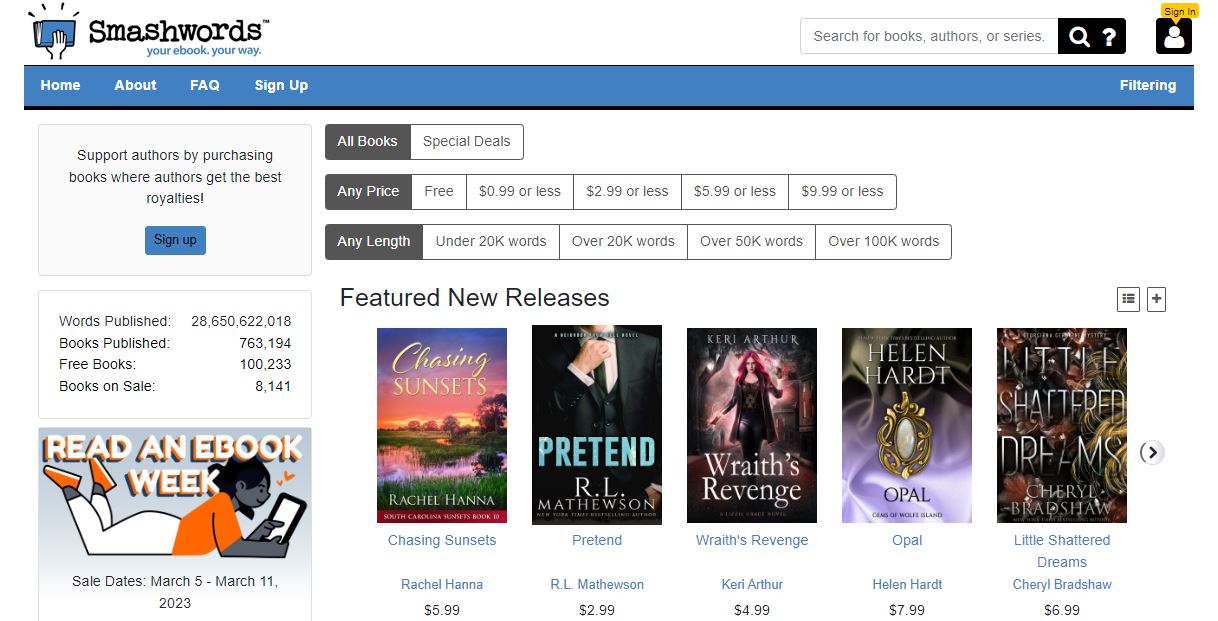Filter length to Over 50K words
Viewport: 1218px width, 621px height.
point(751,242)
